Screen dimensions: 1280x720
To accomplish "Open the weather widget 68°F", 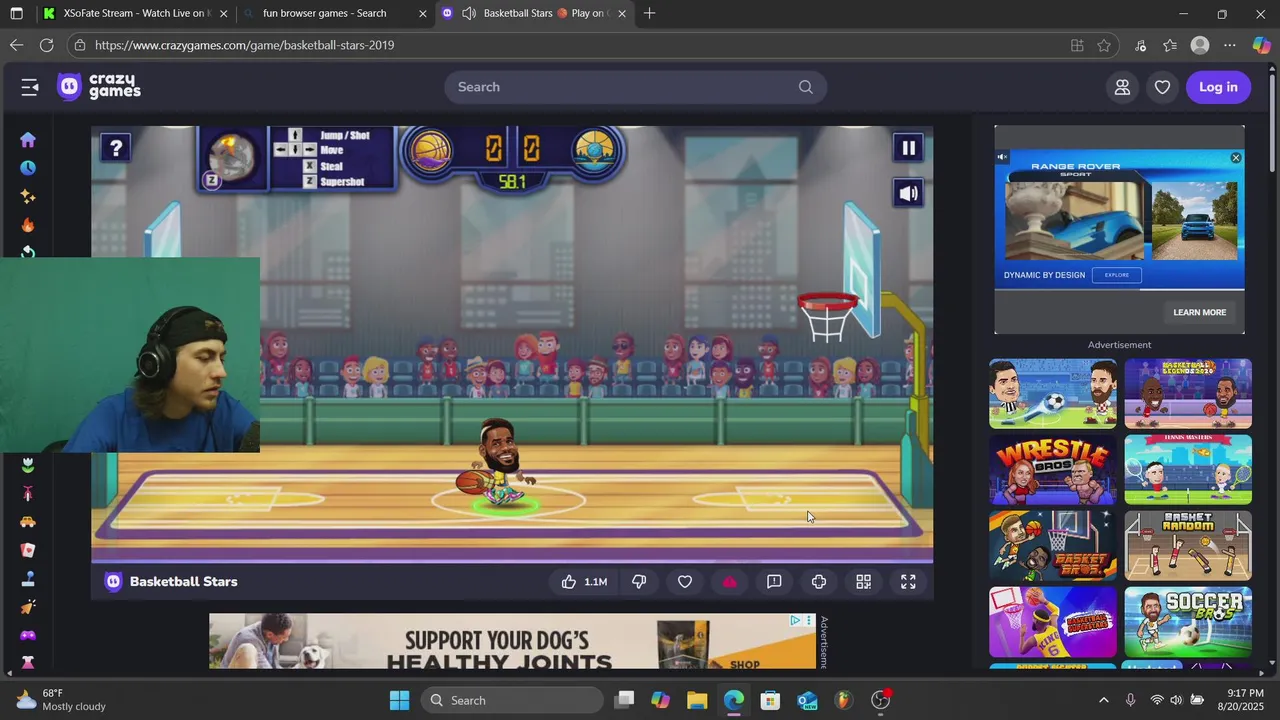I will [x=62, y=700].
